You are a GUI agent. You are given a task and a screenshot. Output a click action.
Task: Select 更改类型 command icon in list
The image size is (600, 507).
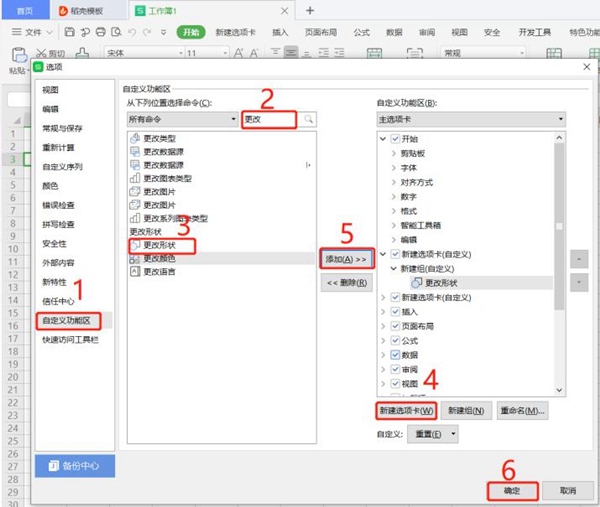tap(135, 138)
